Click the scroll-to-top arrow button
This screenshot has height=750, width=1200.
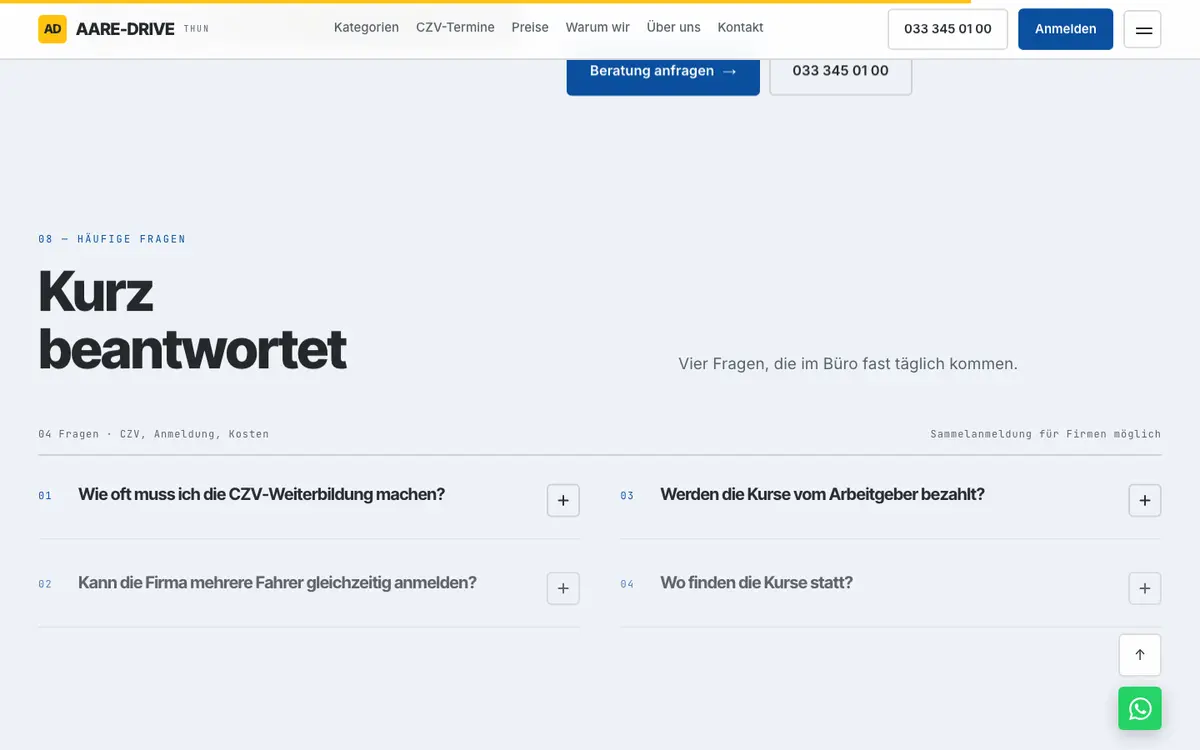click(x=1140, y=655)
